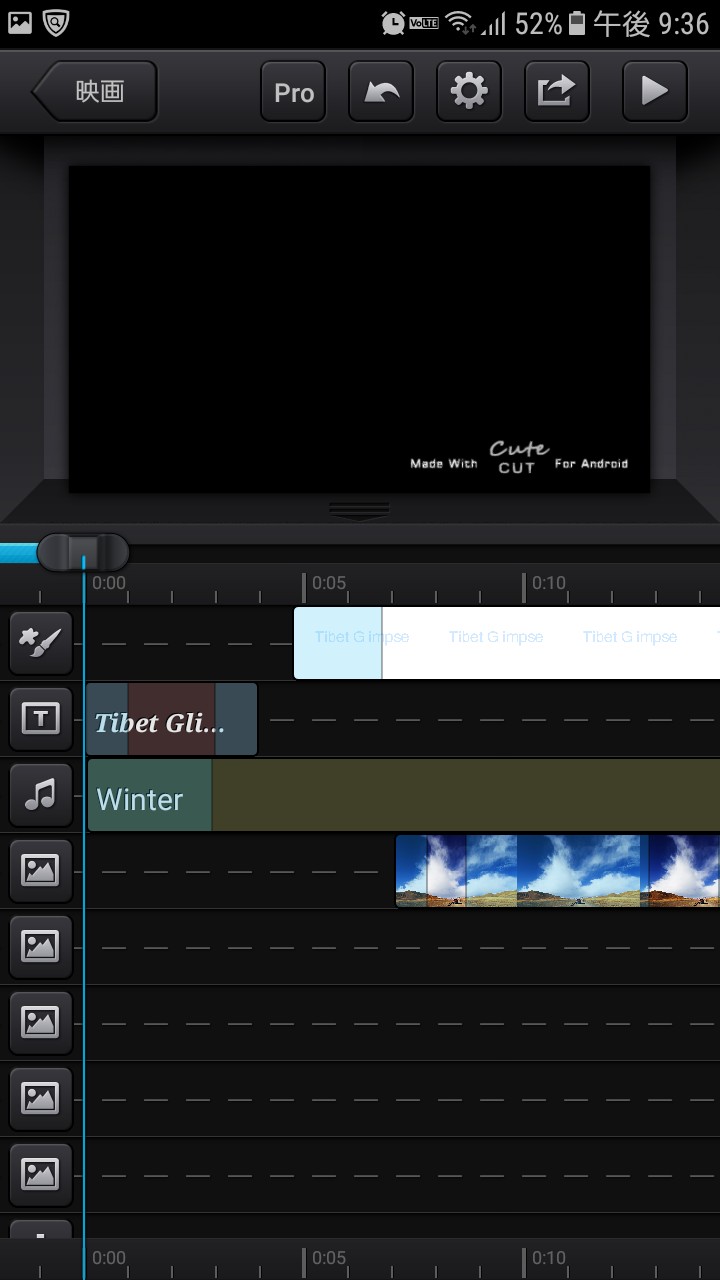Tap the Pro upgrade button

coord(293,92)
